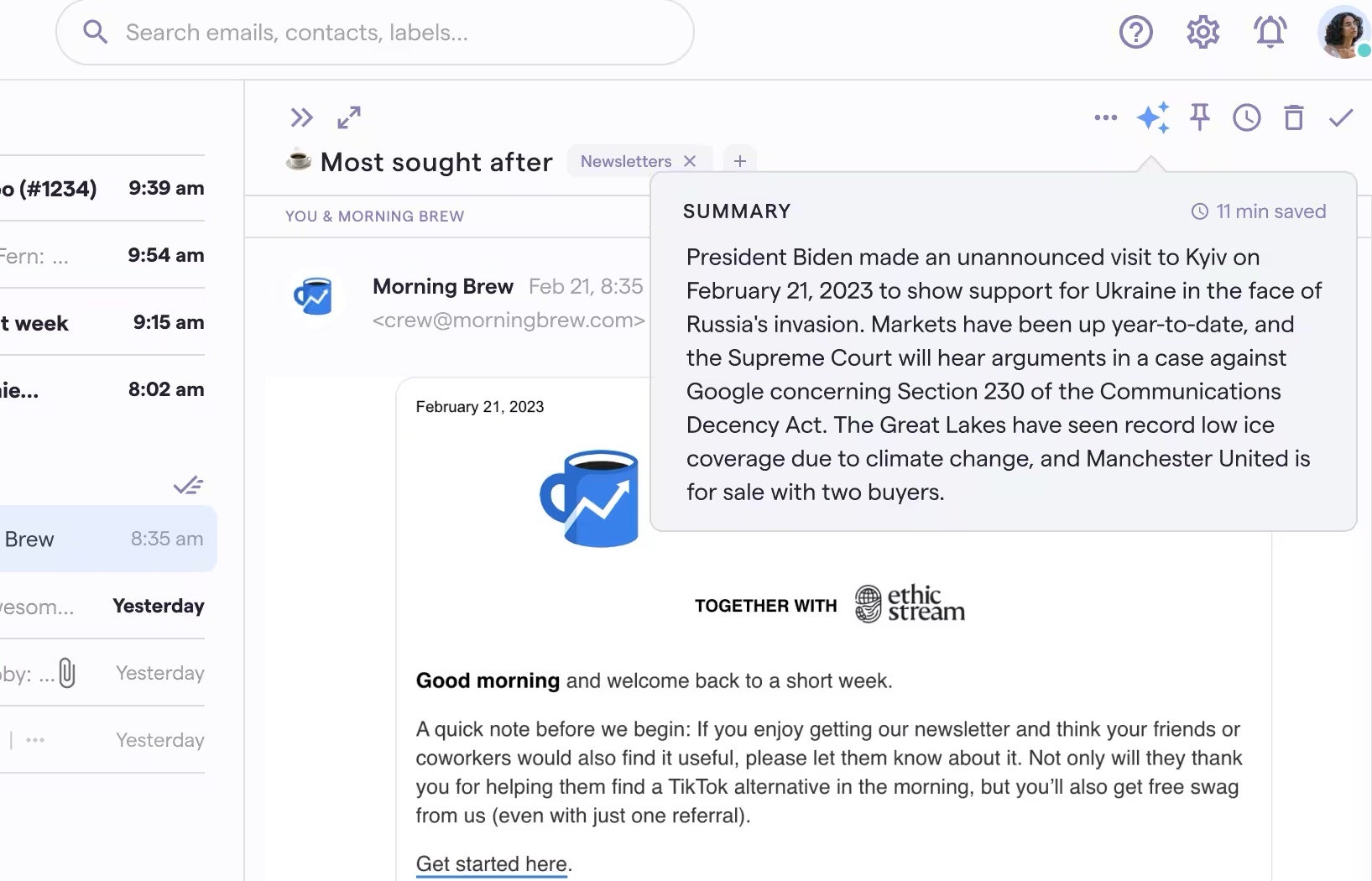The width and height of the screenshot is (1372, 881).
Task: Pin this email conversation
Action: click(1200, 117)
